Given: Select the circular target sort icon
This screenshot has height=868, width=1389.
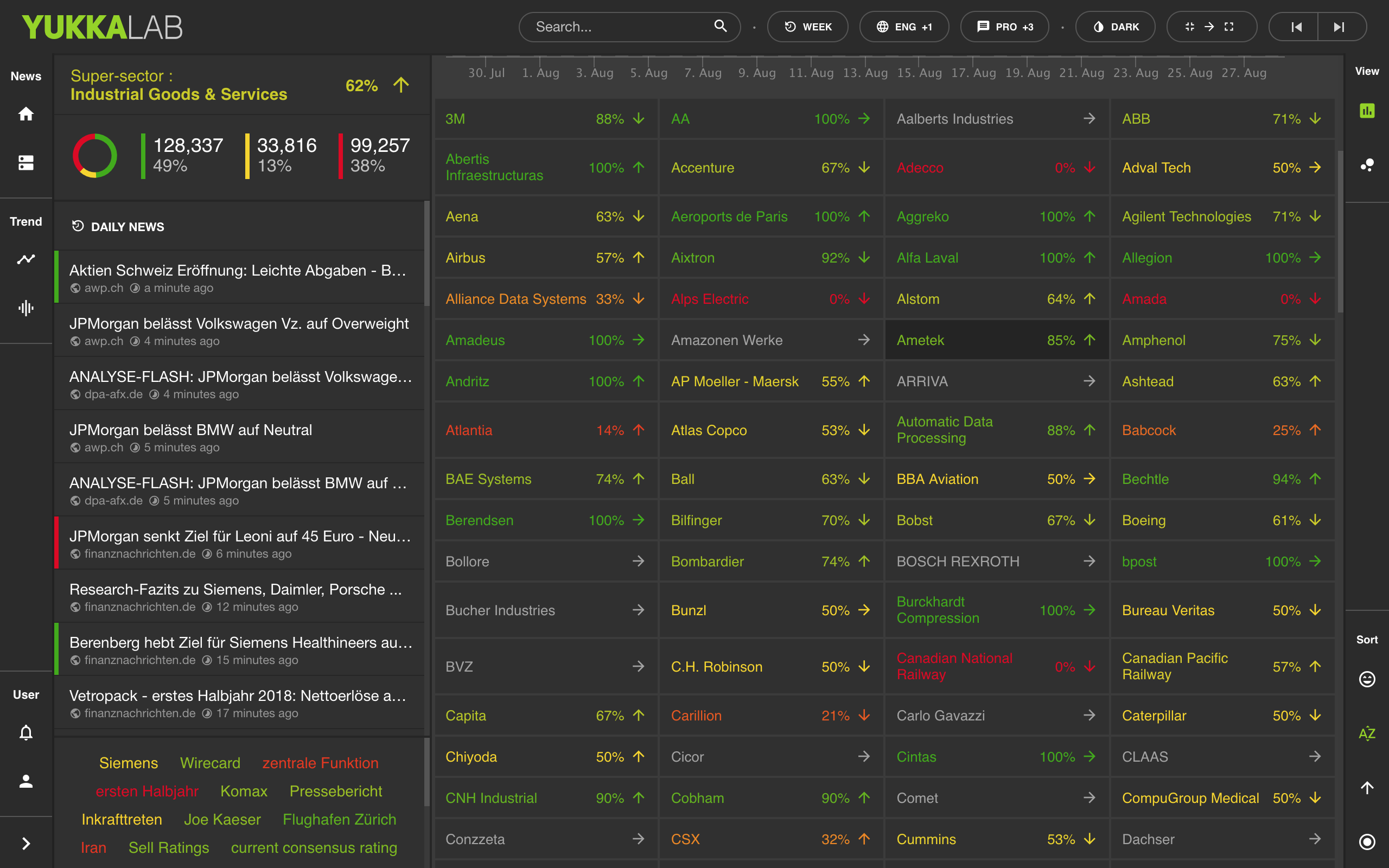Looking at the screenshot, I should tap(1367, 841).
